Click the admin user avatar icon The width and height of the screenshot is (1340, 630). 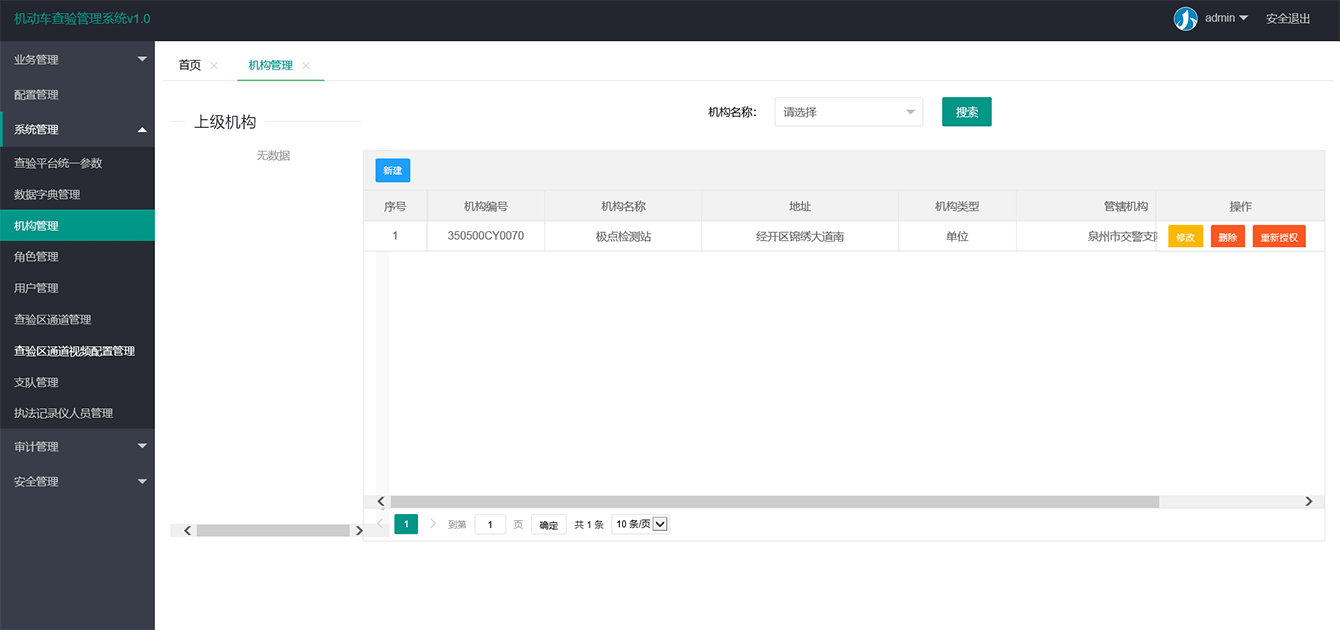pos(1185,19)
